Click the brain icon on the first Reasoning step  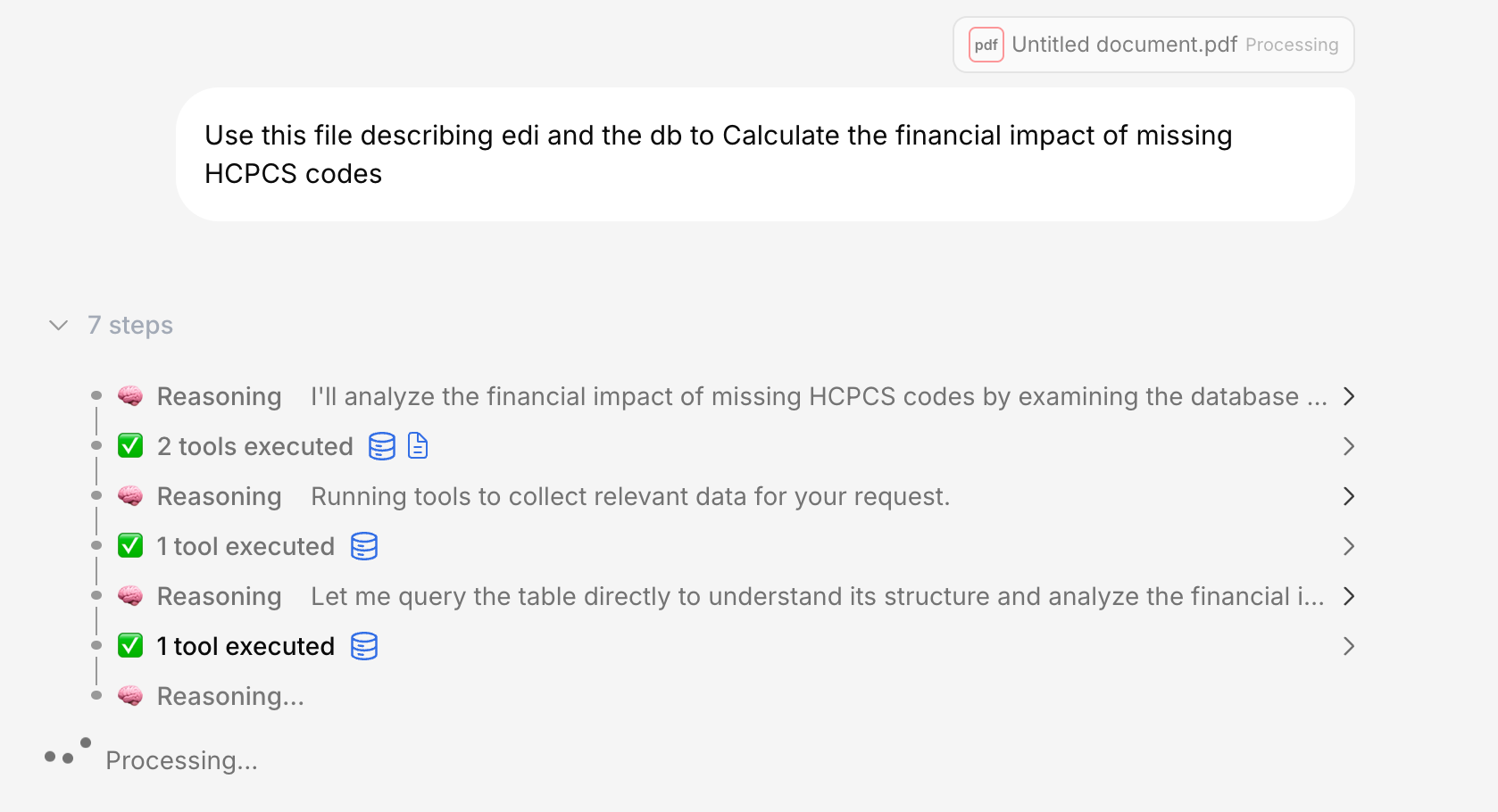[130, 396]
